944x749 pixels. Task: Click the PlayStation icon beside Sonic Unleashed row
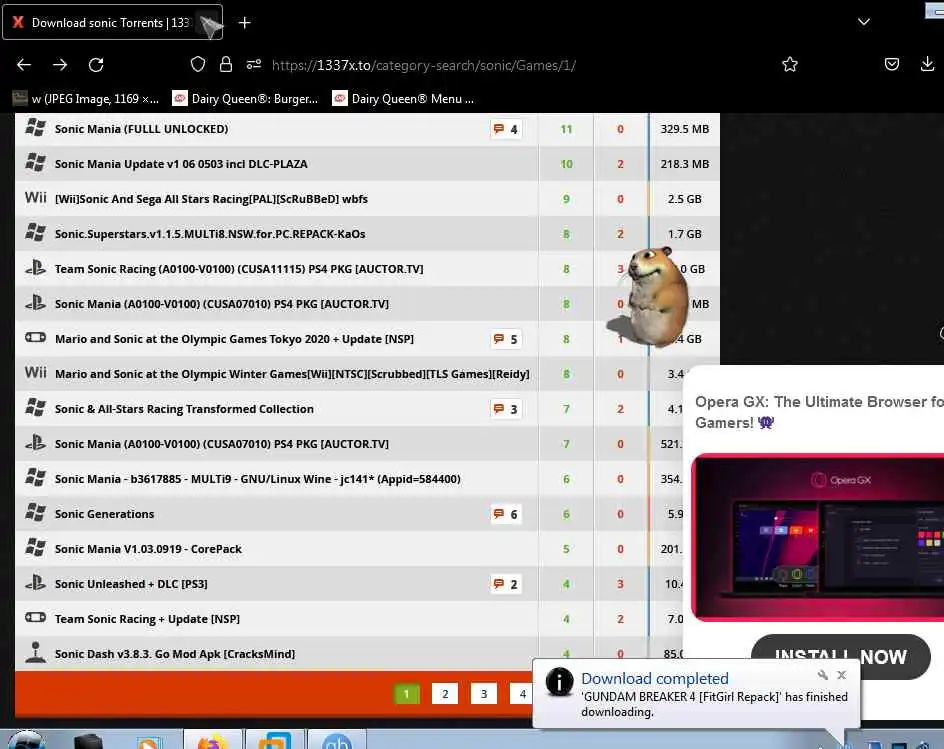click(36, 583)
